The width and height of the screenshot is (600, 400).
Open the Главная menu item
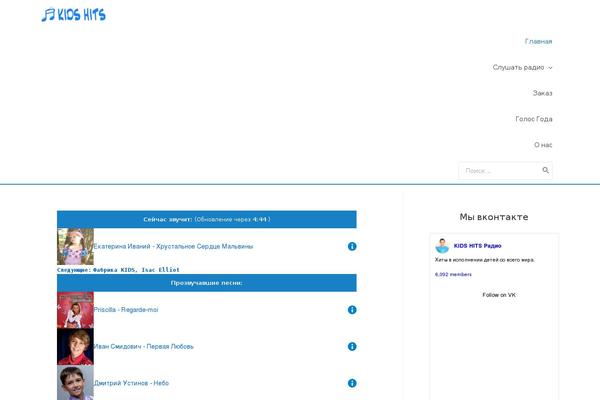tap(538, 41)
